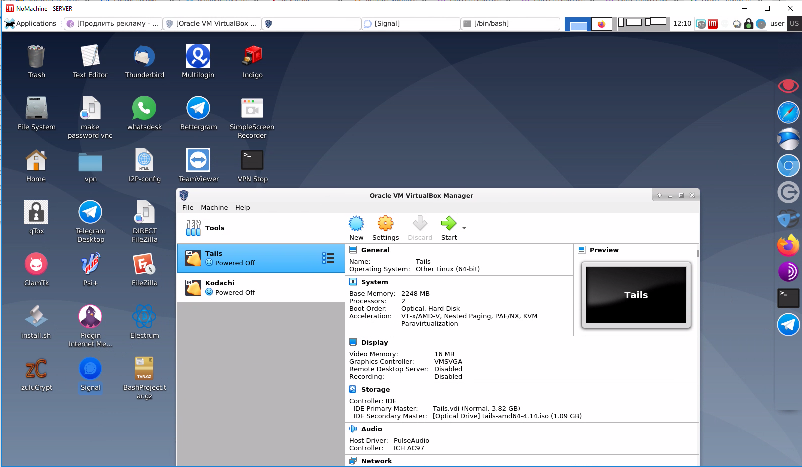
Task: Launch Tor Browser from the right dock
Action: coord(788,272)
